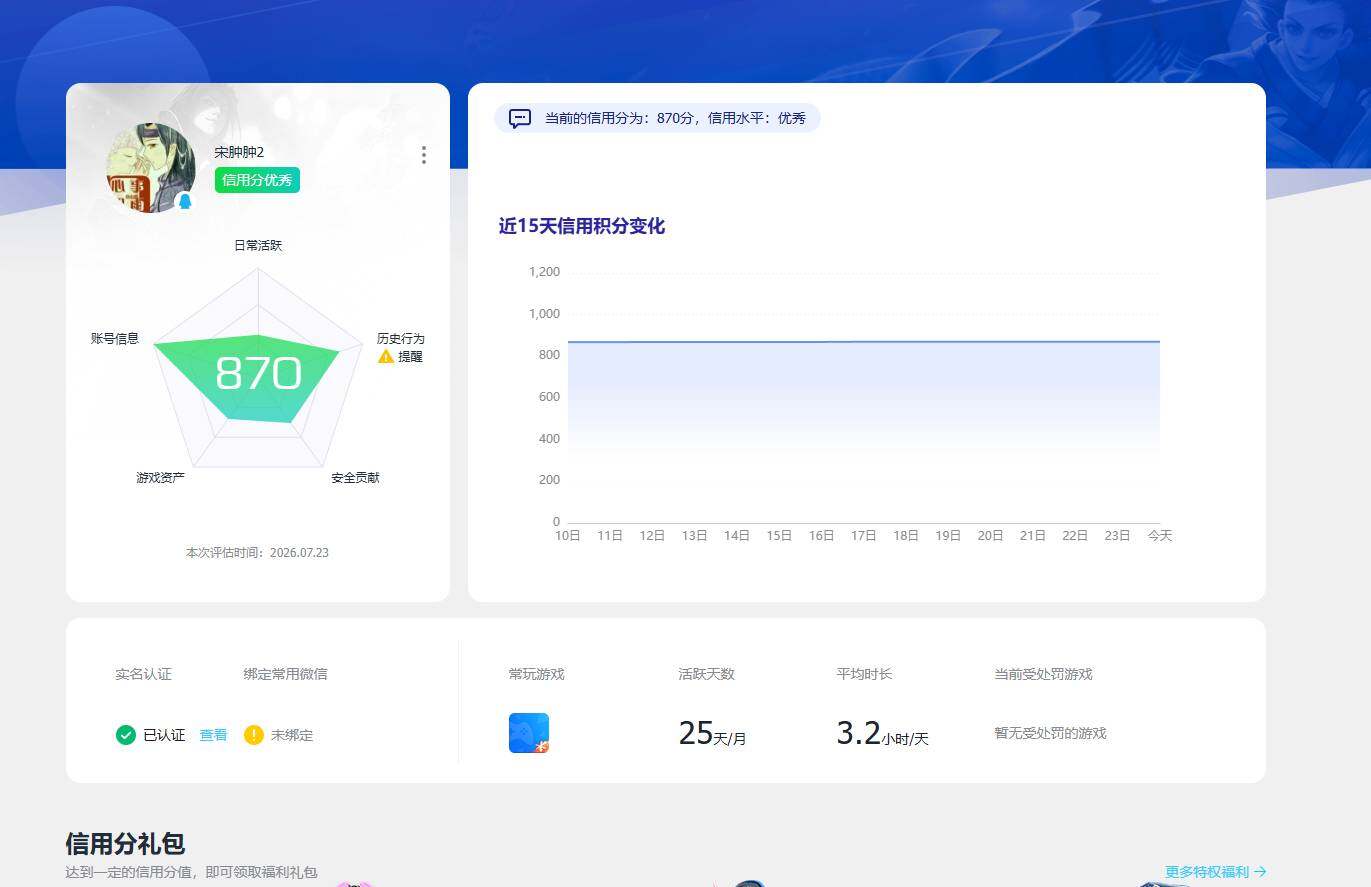
Task: Click the yellow warning triangle next to 提醒
Action: pyautogui.click(x=386, y=356)
